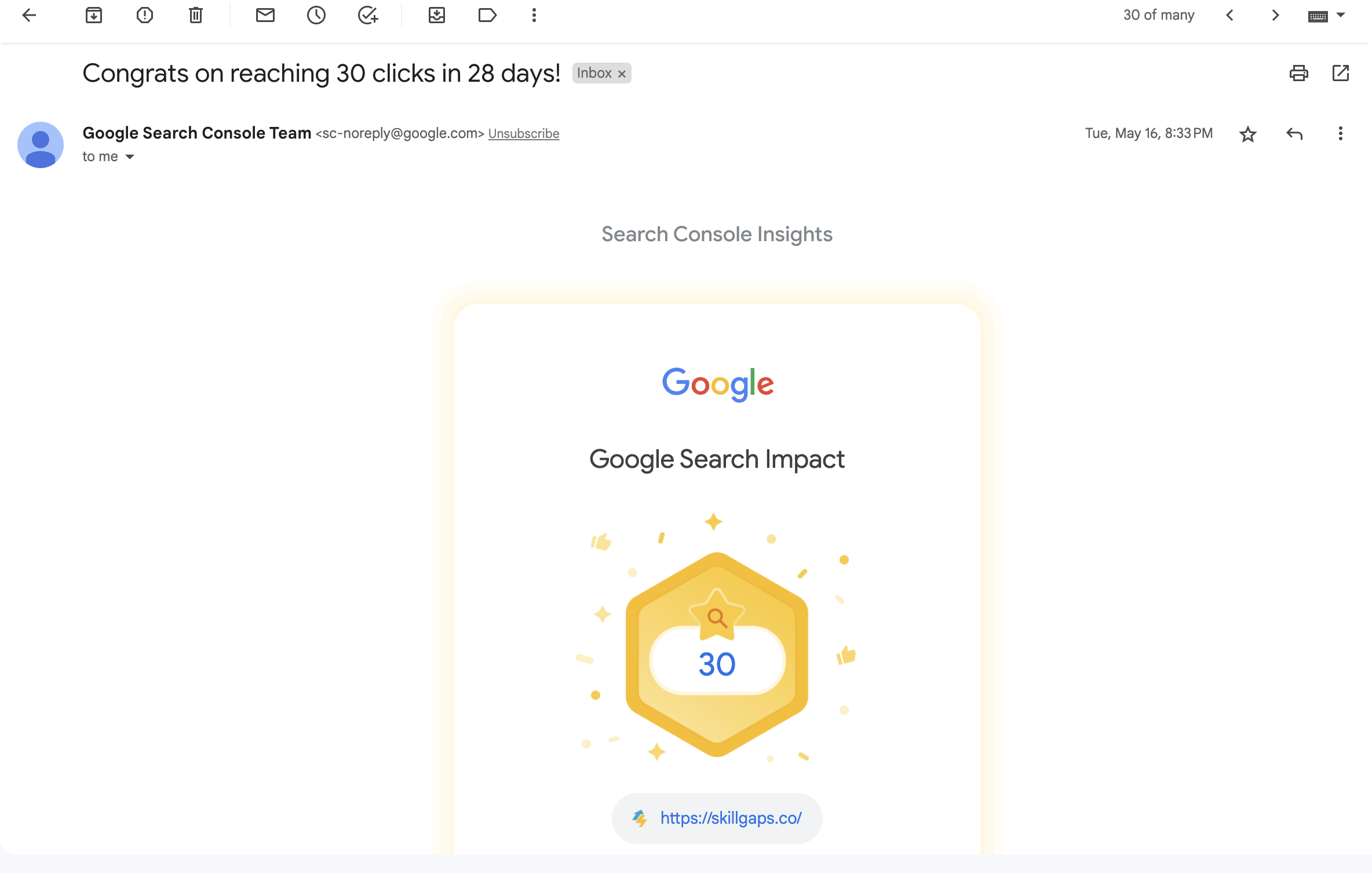
Task: Open the Labels icon in the toolbar
Action: tap(487, 16)
